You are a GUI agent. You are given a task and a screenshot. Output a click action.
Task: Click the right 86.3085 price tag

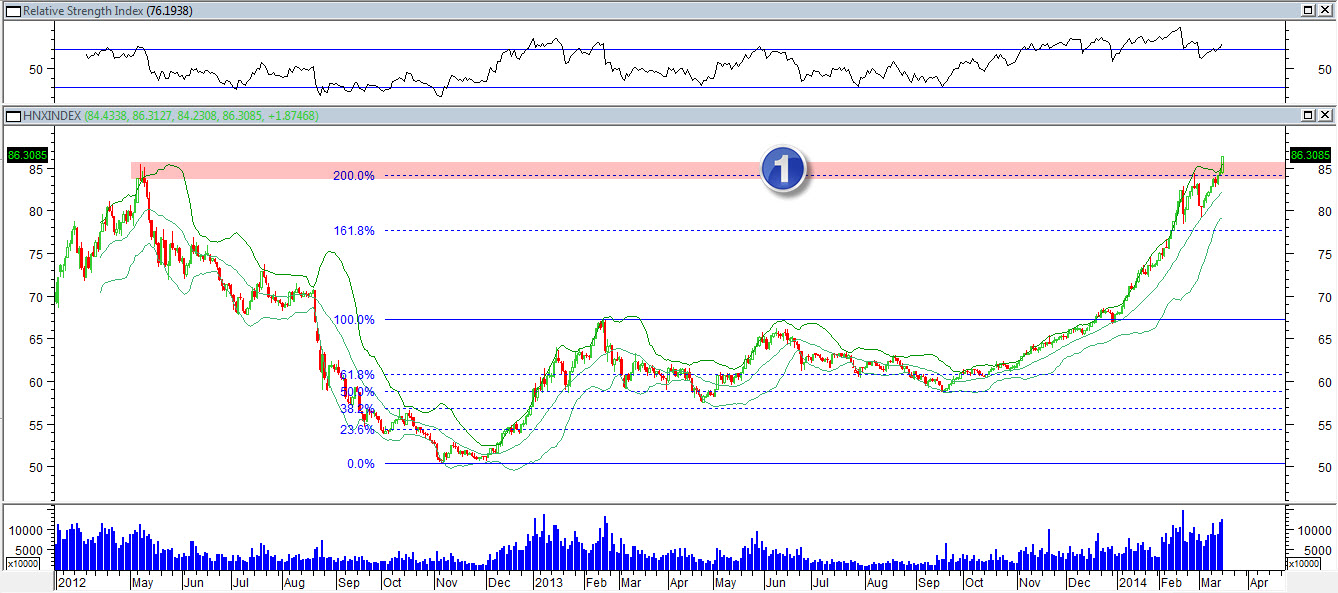tap(1308, 155)
